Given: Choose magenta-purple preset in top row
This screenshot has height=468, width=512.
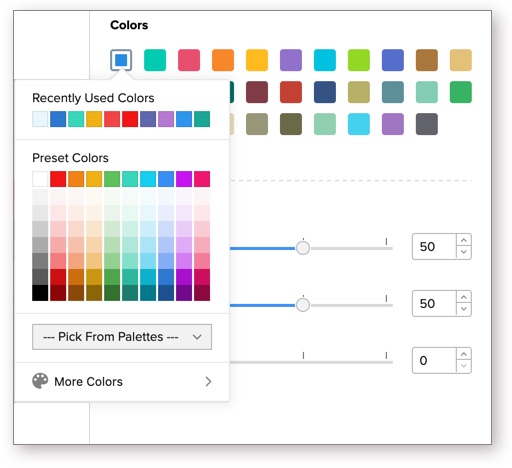Looking at the screenshot, I should click(184, 179).
